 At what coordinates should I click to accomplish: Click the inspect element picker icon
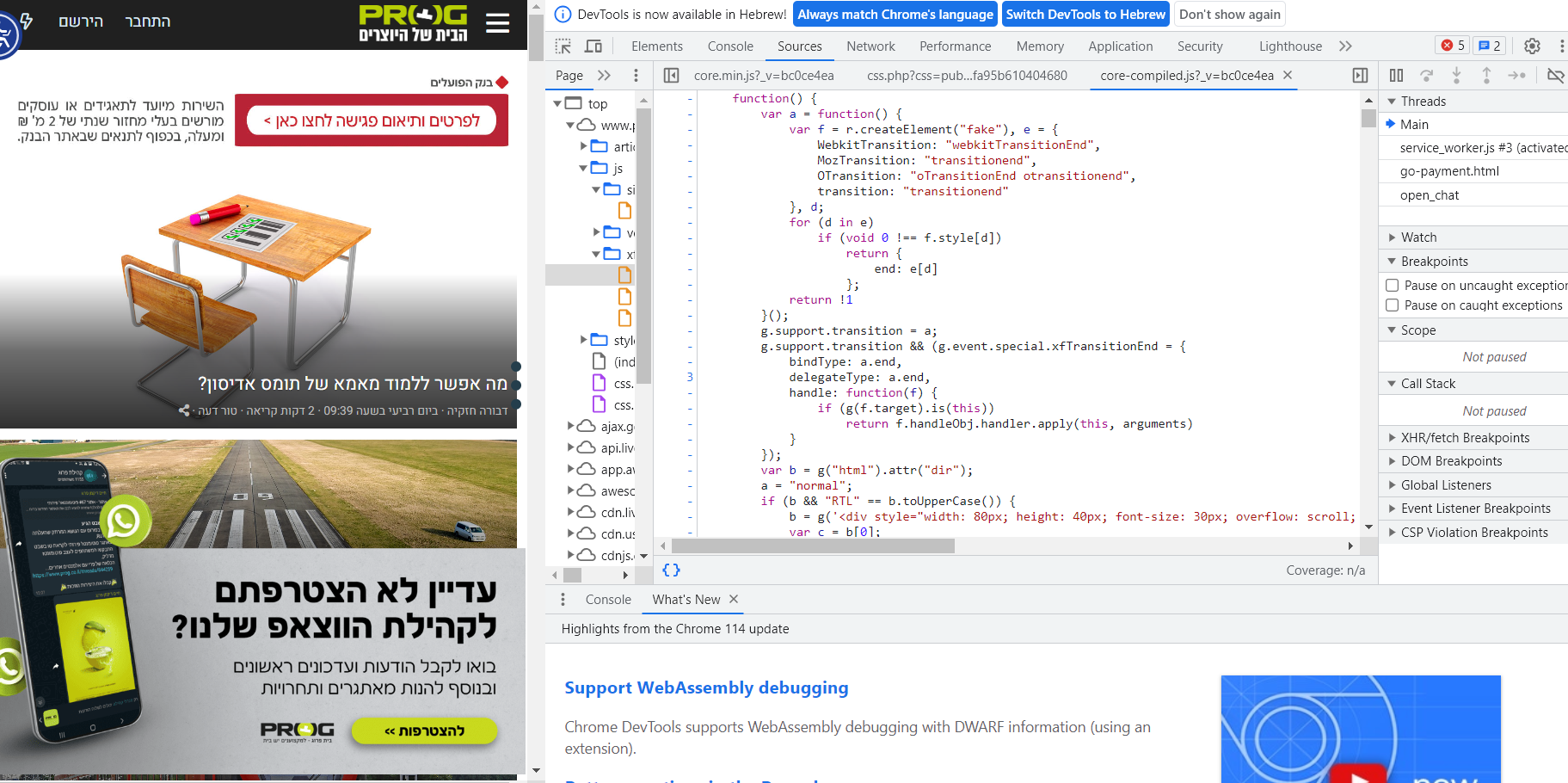coord(563,46)
